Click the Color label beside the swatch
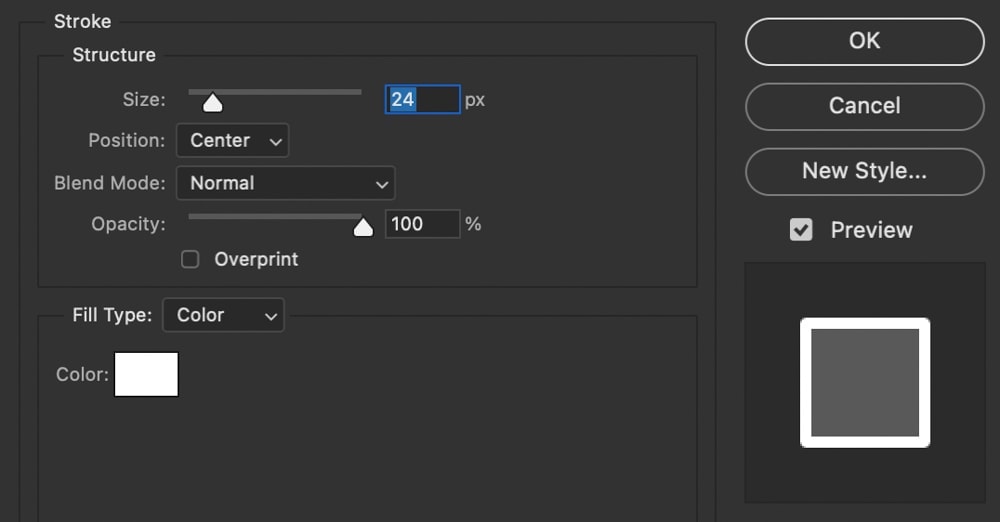 [x=82, y=375]
